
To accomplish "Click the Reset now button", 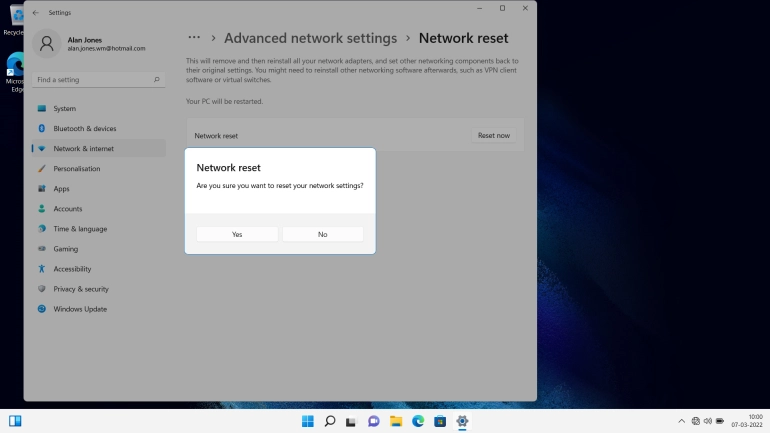I will pos(494,135).
